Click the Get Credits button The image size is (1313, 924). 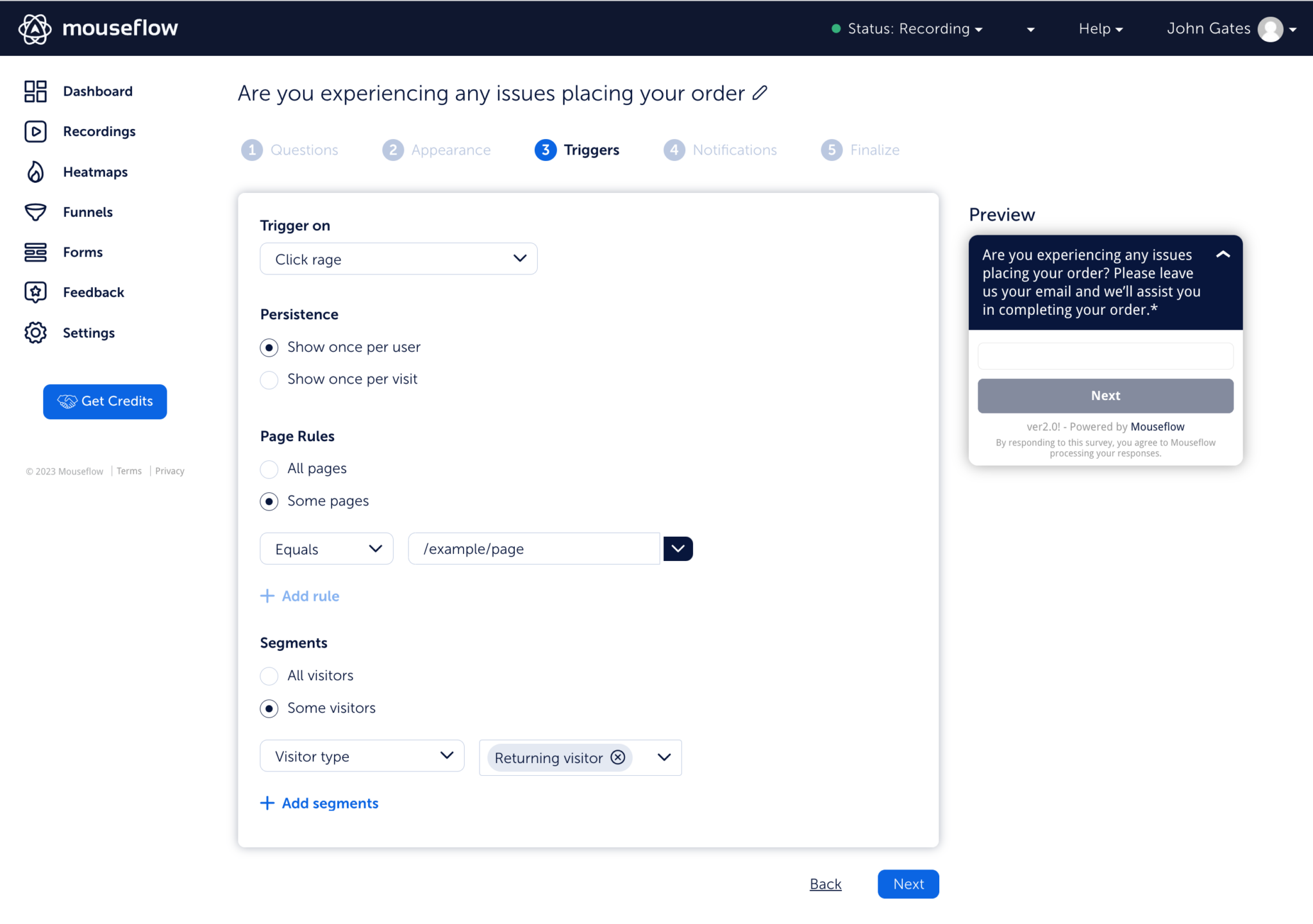click(x=105, y=401)
